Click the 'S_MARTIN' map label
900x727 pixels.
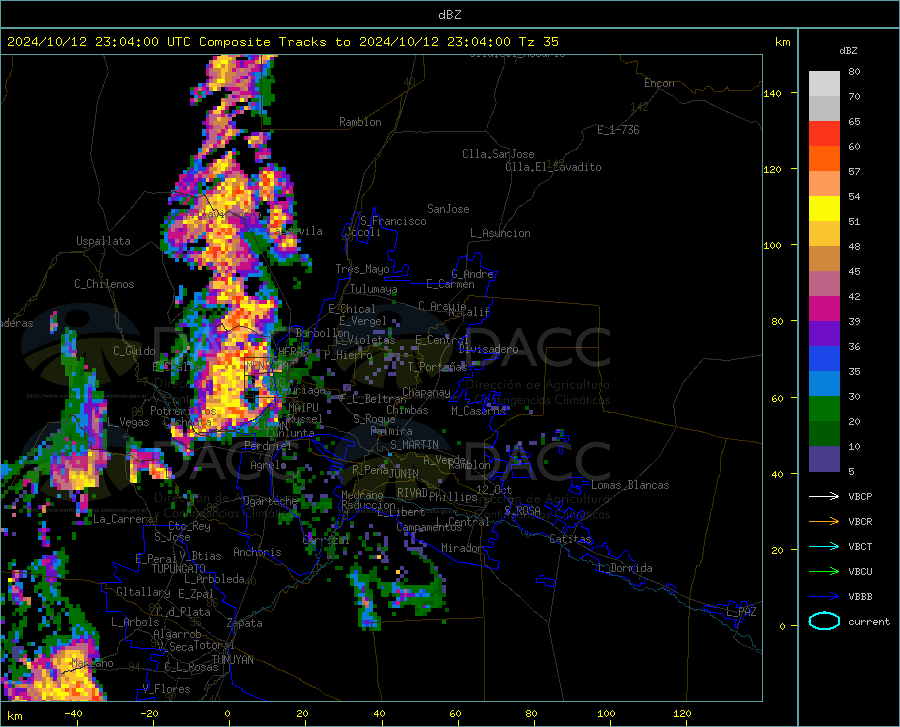414,445
